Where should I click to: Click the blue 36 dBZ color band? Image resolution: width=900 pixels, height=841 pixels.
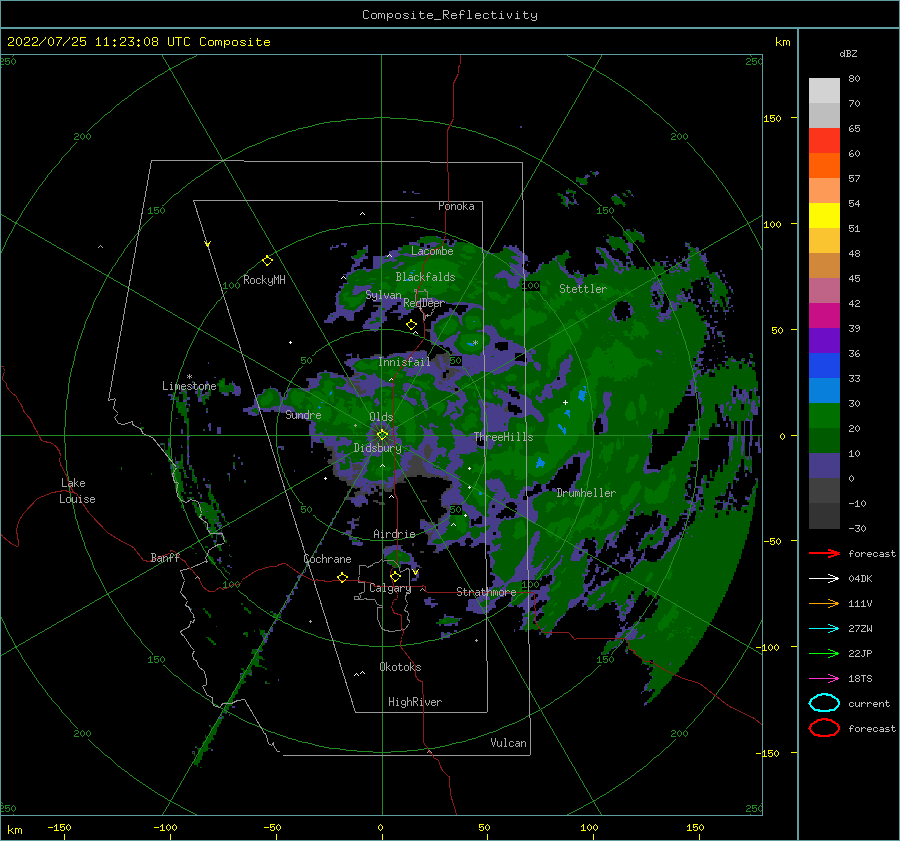824,366
